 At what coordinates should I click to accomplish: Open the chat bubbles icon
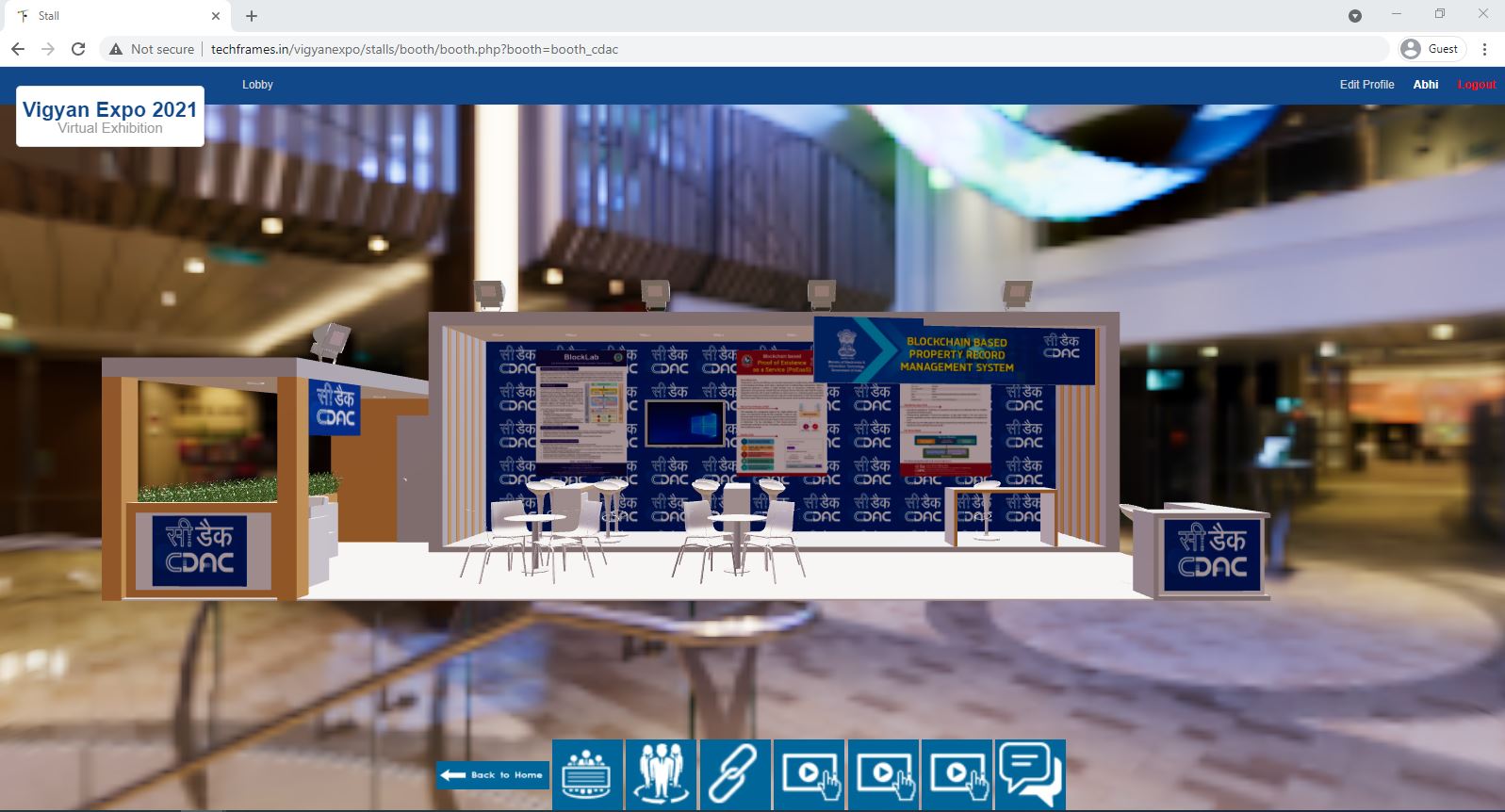pyautogui.click(x=1030, y=774)
